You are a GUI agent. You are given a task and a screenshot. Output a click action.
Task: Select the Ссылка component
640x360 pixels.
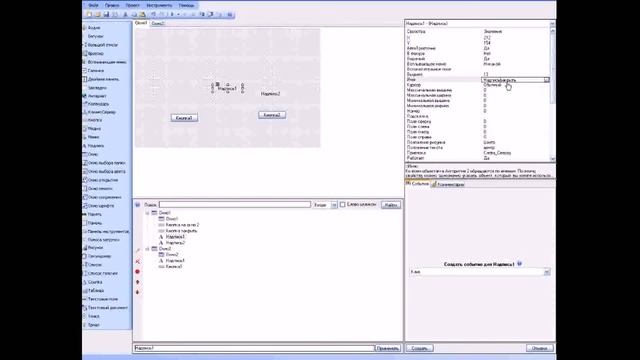[x=95, y=282]
